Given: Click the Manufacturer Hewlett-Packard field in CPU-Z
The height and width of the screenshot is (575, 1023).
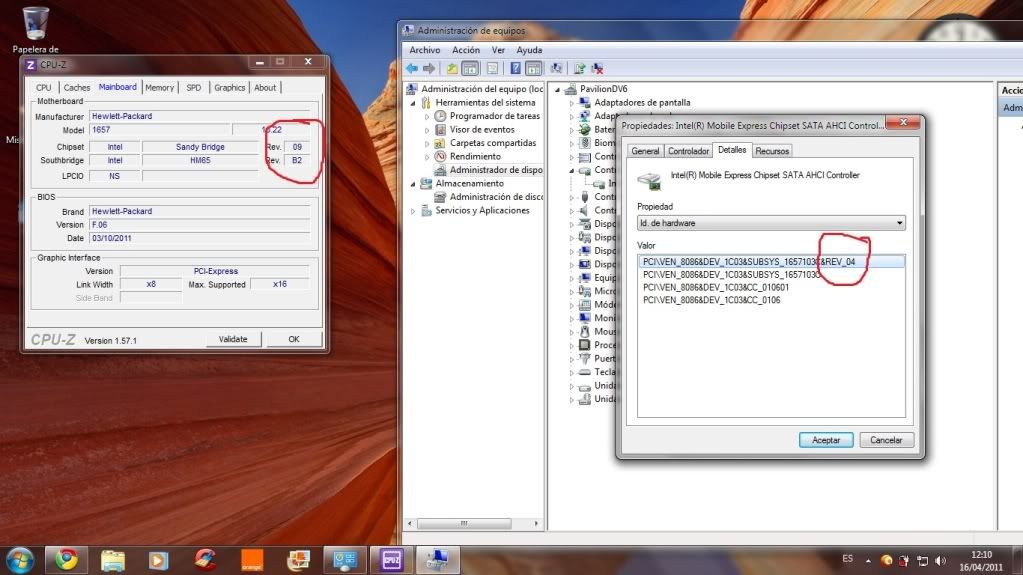Looking at the screenshot, I should (x=200, y=116).
